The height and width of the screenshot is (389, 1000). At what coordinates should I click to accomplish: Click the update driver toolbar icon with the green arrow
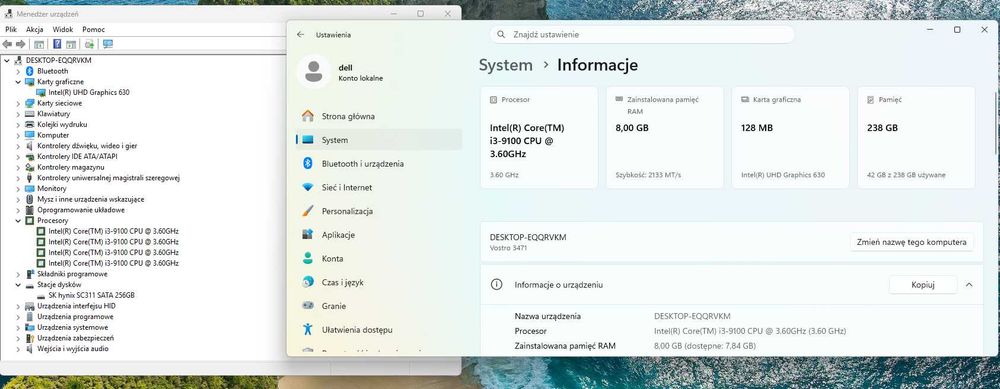pos(89,44)
